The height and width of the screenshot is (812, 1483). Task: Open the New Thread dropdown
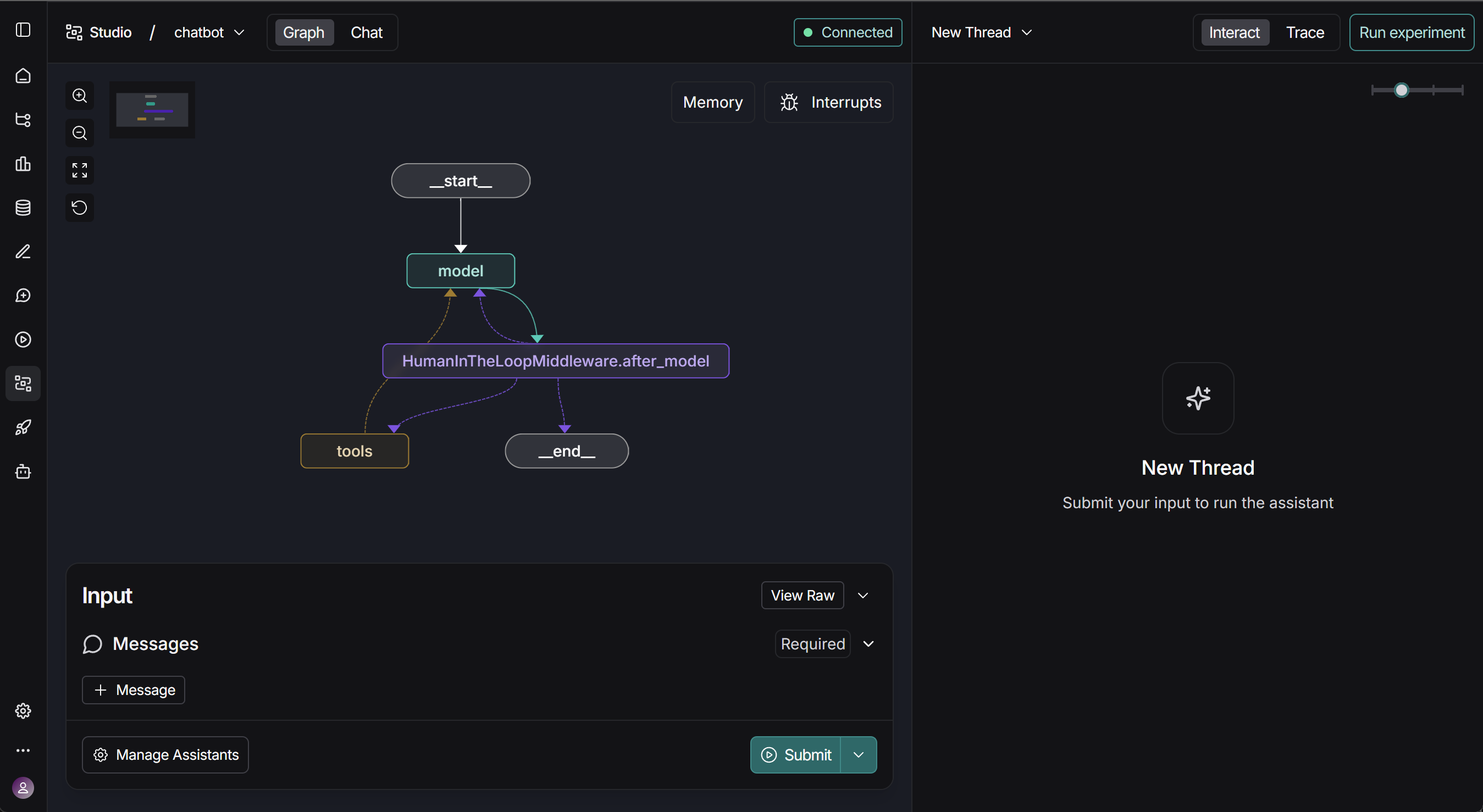coord(982,33)
